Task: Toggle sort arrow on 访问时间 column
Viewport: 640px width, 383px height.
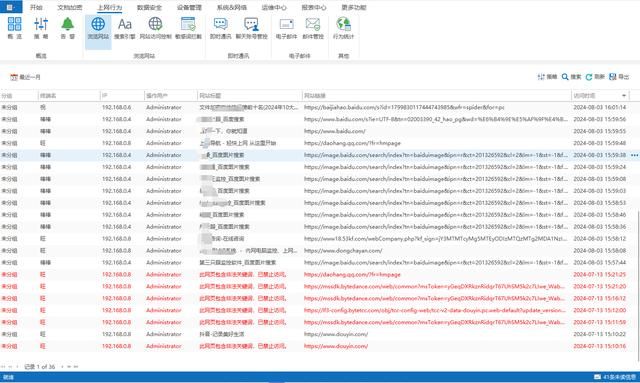Action: pyautogui.click(x=624, y=96)
